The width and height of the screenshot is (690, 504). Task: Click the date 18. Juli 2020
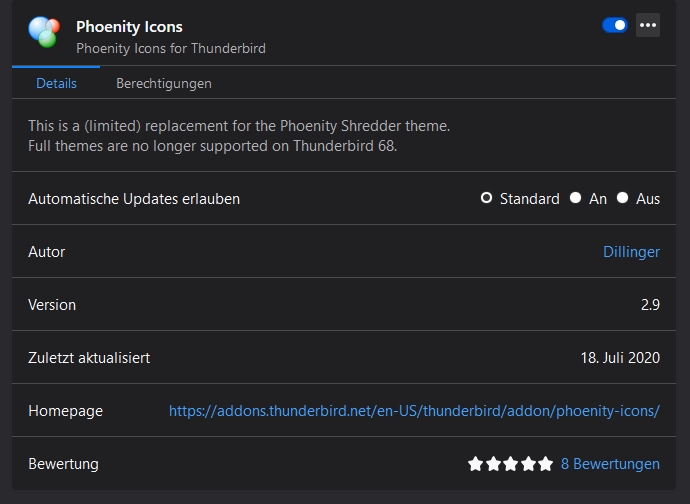click(x=620, y=358)
